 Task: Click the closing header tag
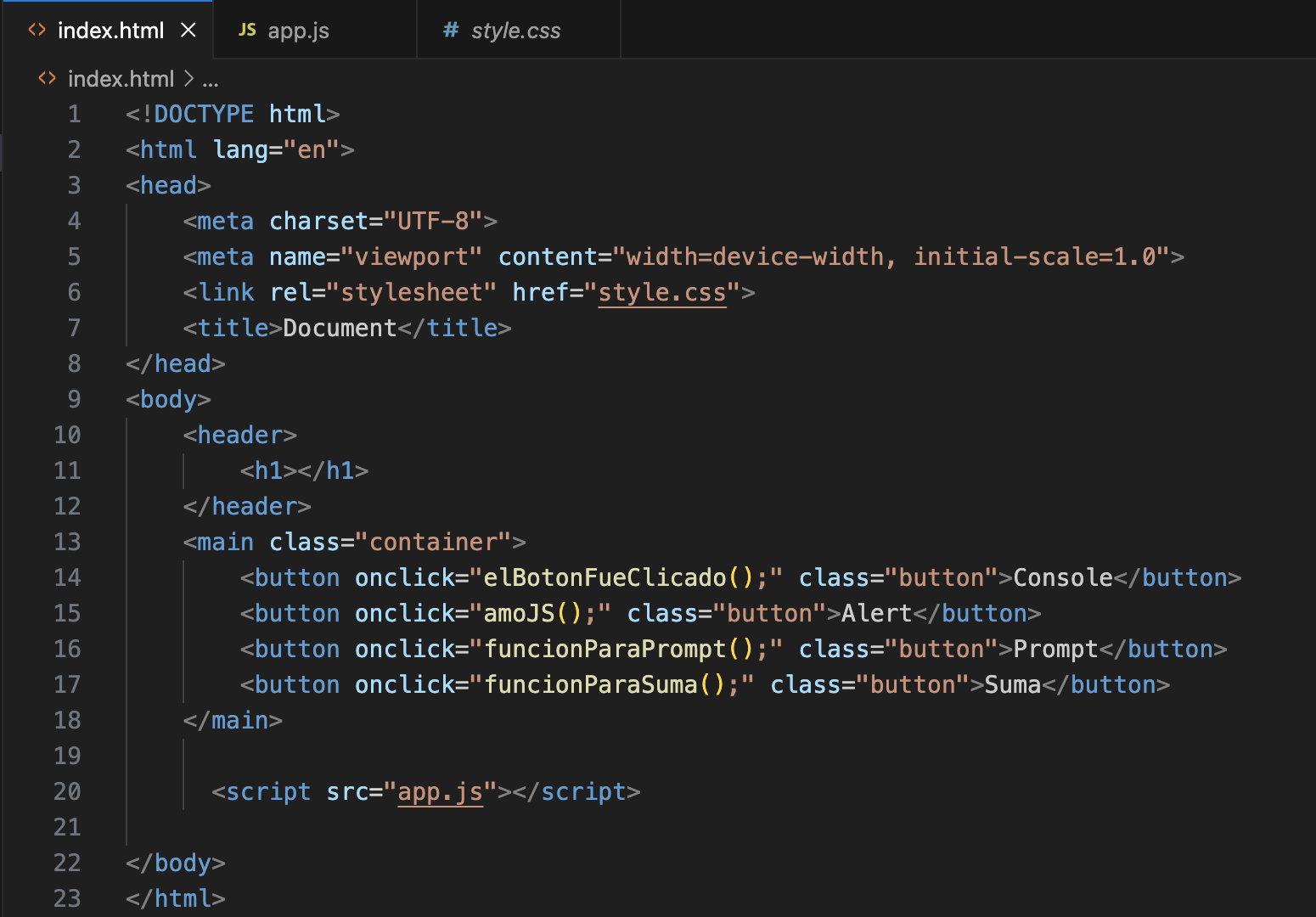click(247, 507)
